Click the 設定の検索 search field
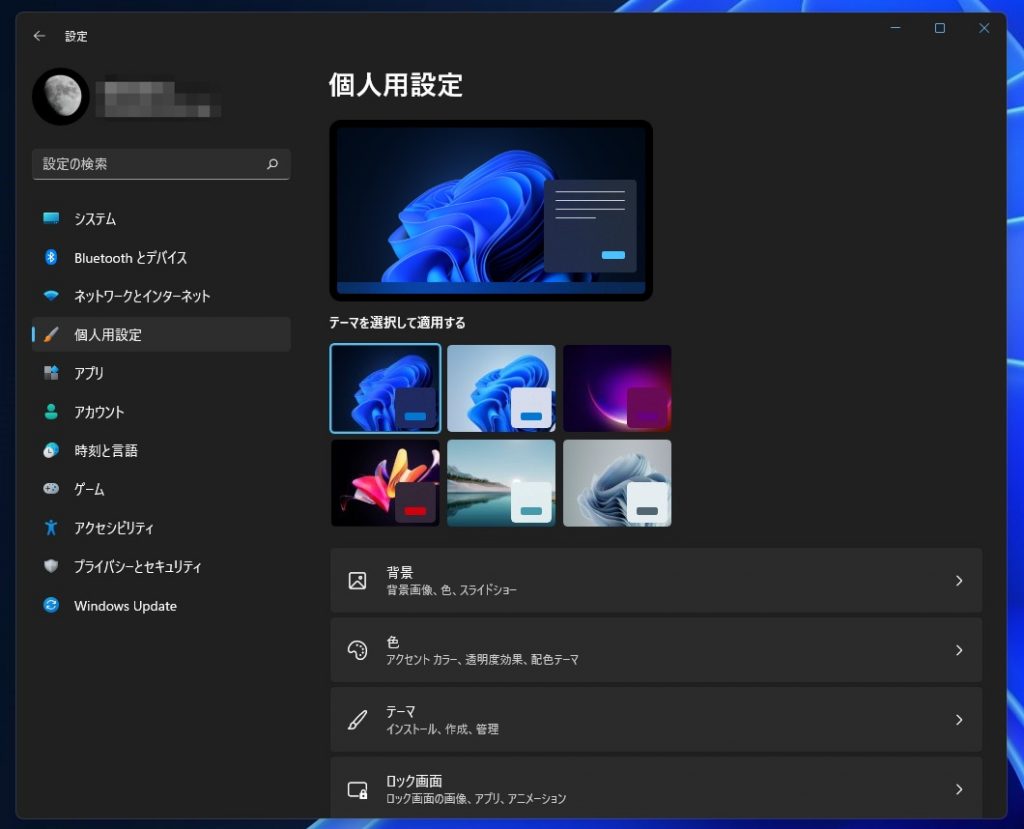This screenshot has width=1024, height=829. [x=150, y=164]
